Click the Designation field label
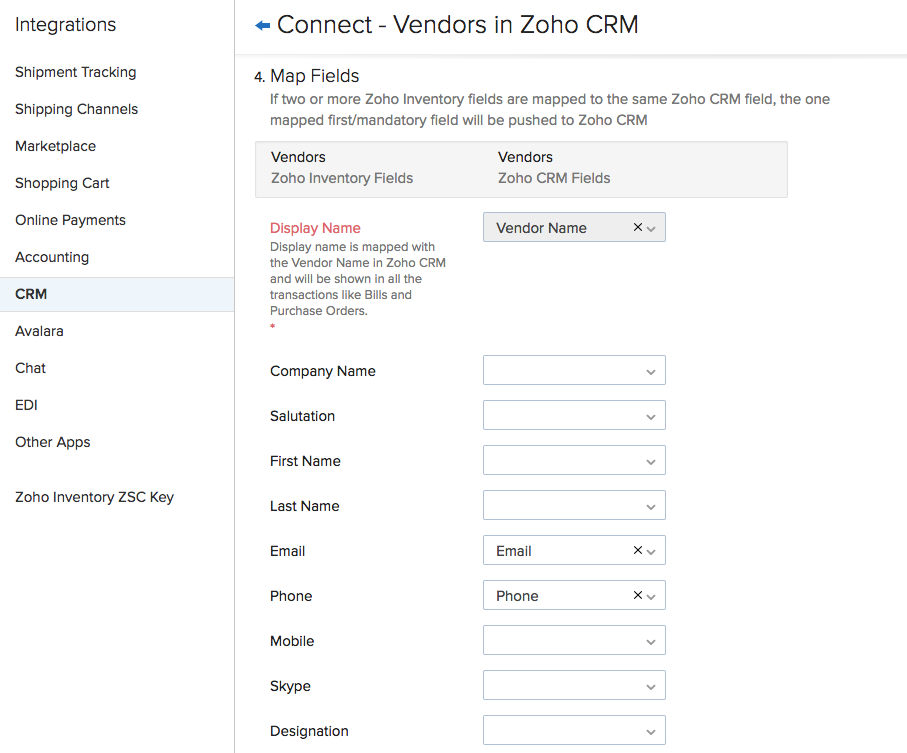The height and width of the screenshot is (753, 907). pos(309,731)
